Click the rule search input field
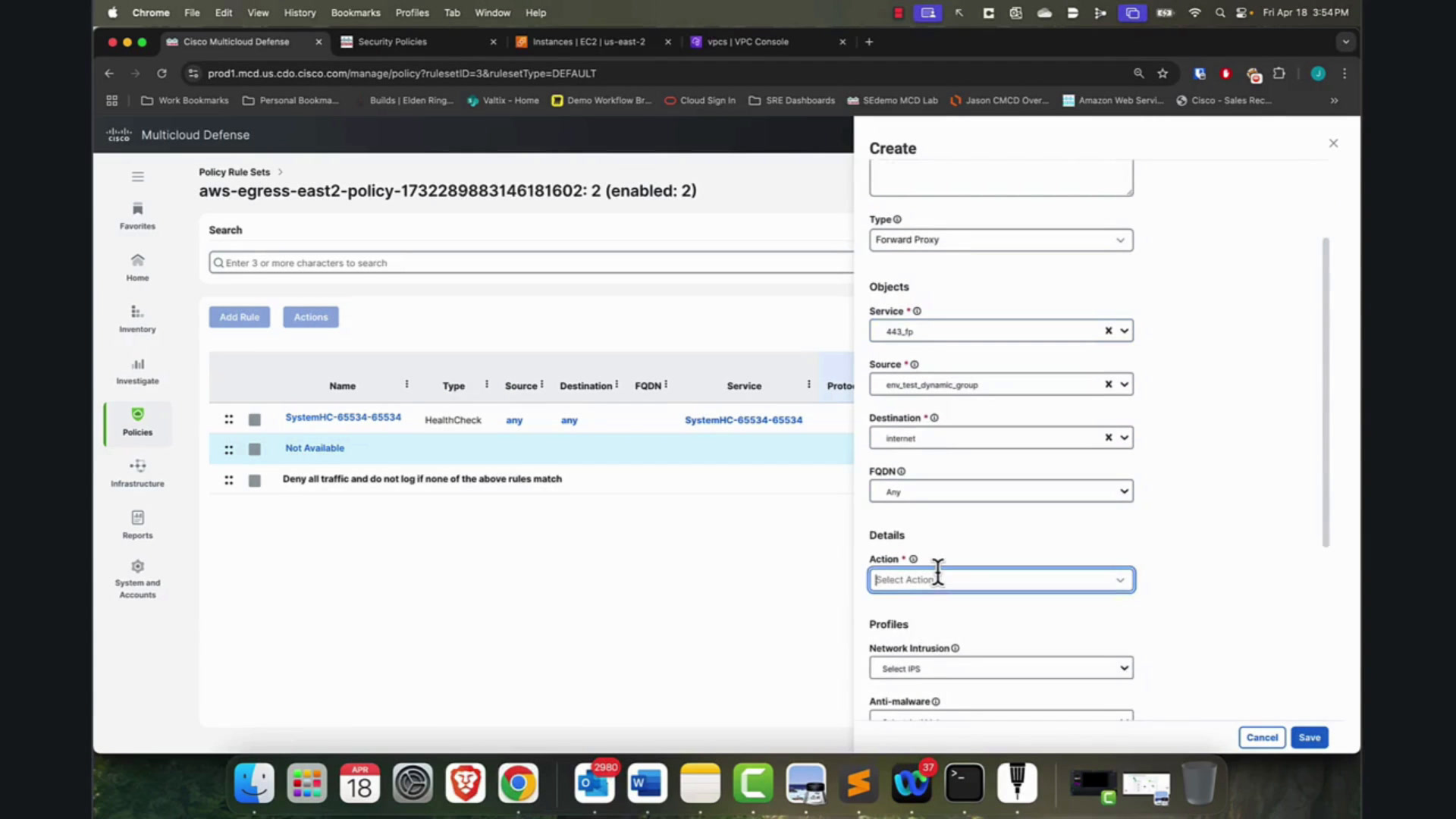1456x819 pixels. point(531,263)
